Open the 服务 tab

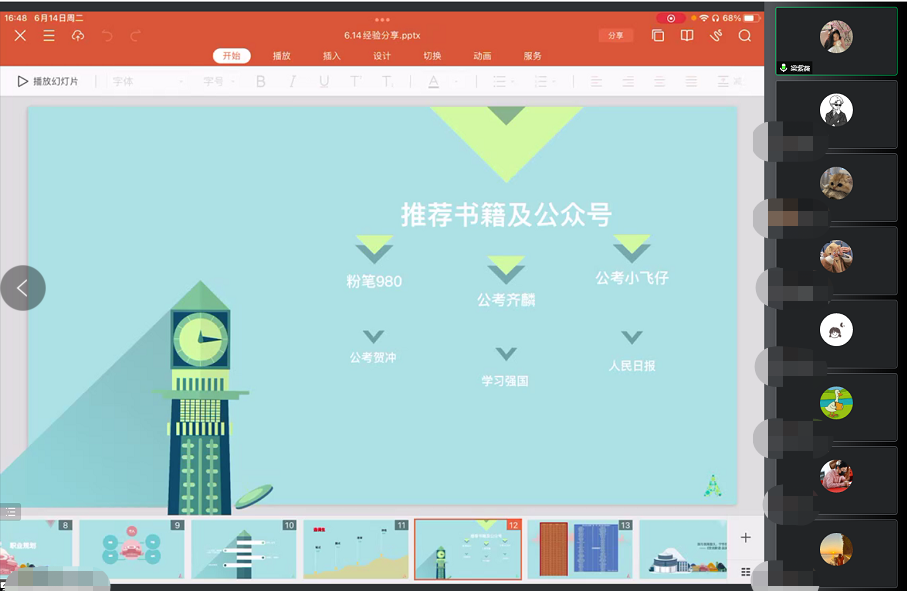[532, 56]
